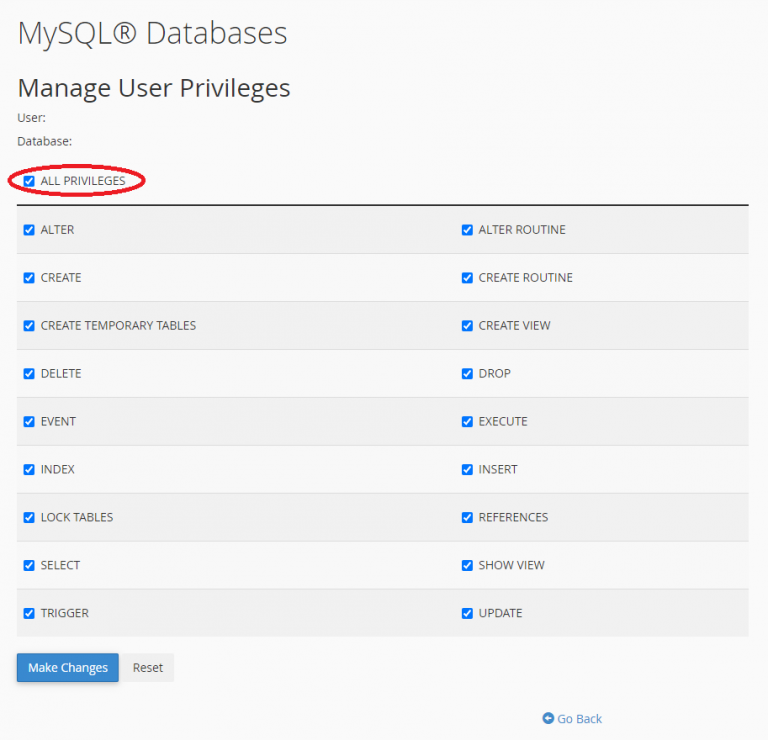Toggle the CREATE privilege checkbox
The width and height of the screenshot is (768, 740).
(x=29, y=278)
